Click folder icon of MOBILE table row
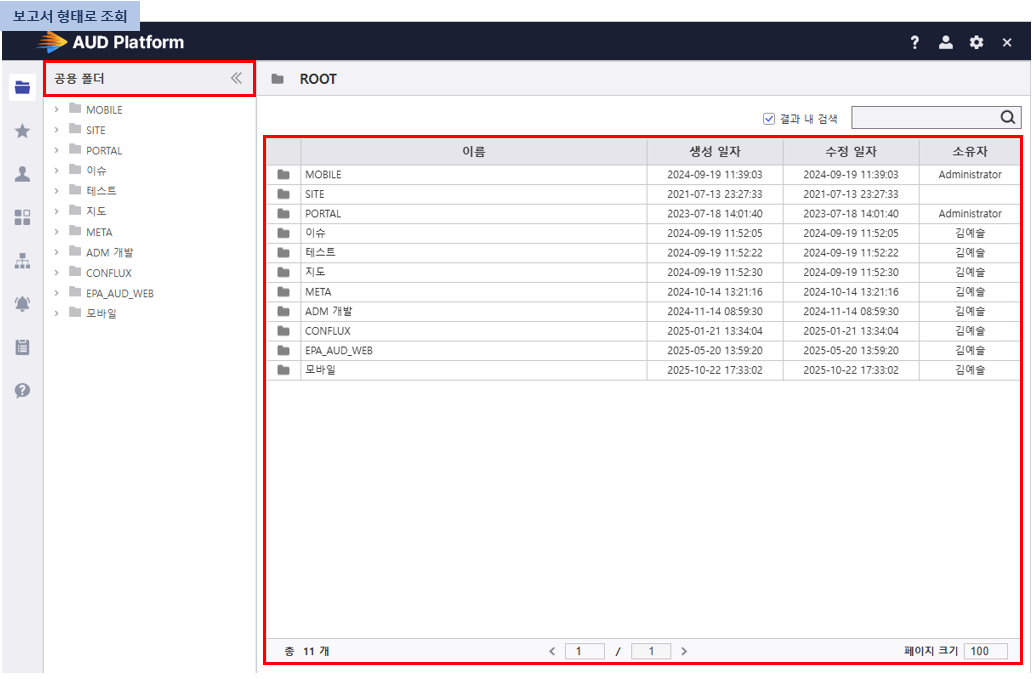The width and height of the screenshot is (1034, 679). point(284,175)
